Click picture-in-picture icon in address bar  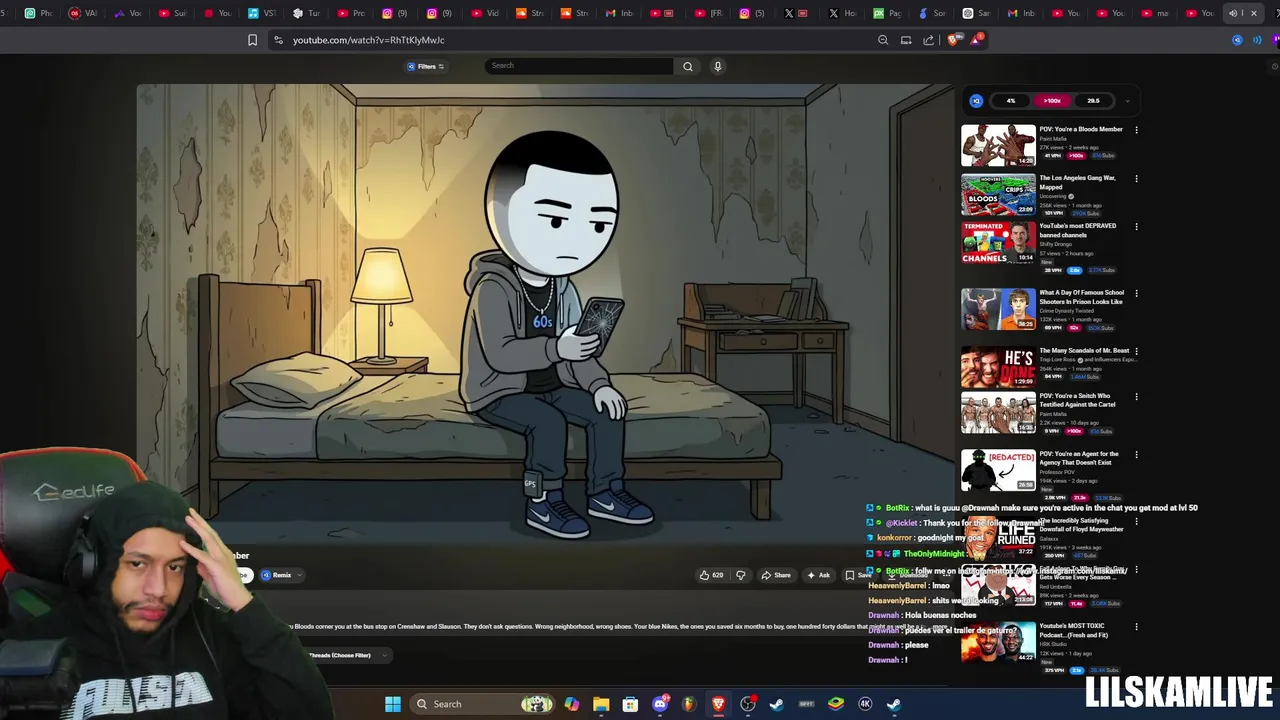point(906,40)
